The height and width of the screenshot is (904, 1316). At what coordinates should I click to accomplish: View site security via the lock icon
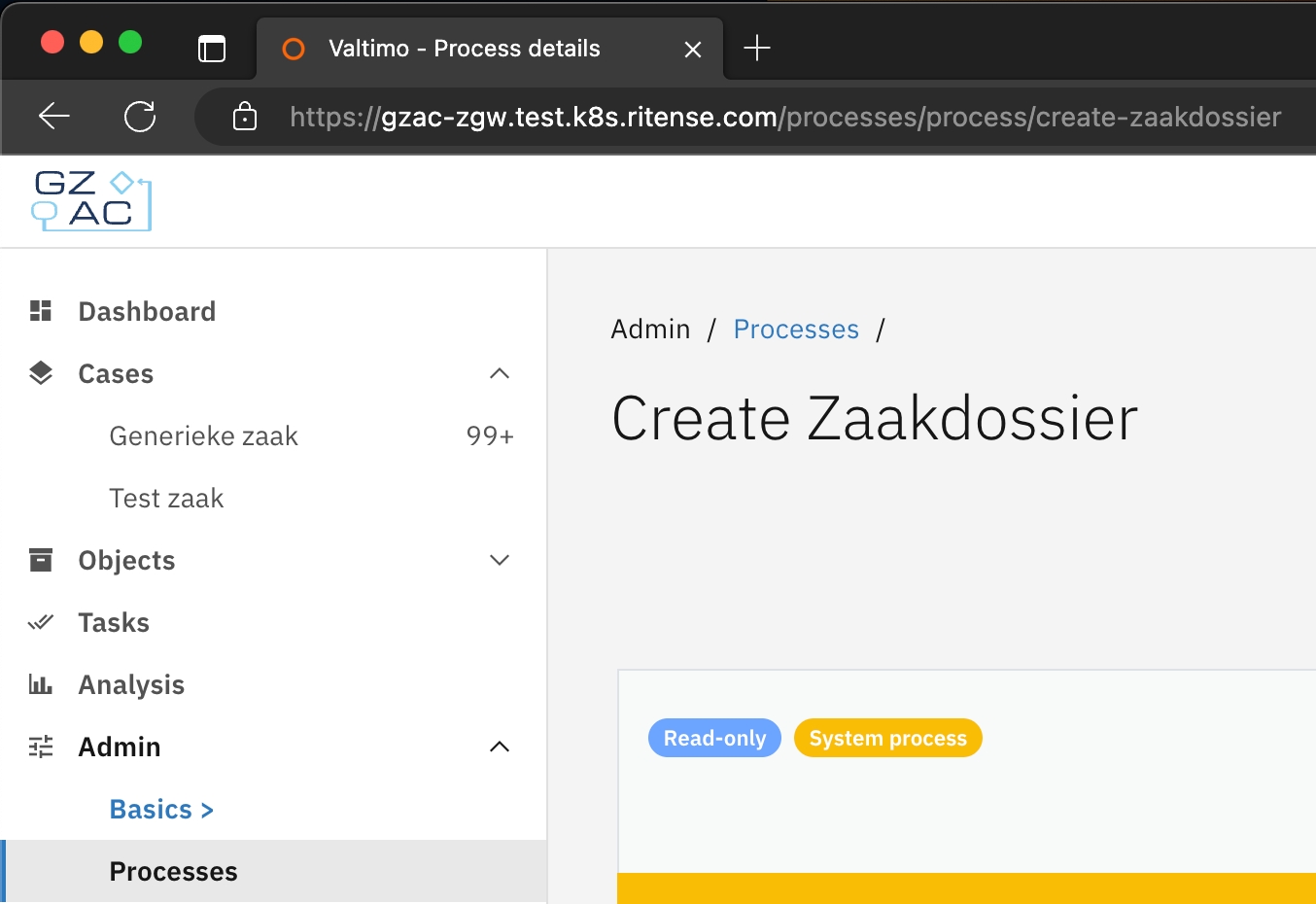[245, 118]
